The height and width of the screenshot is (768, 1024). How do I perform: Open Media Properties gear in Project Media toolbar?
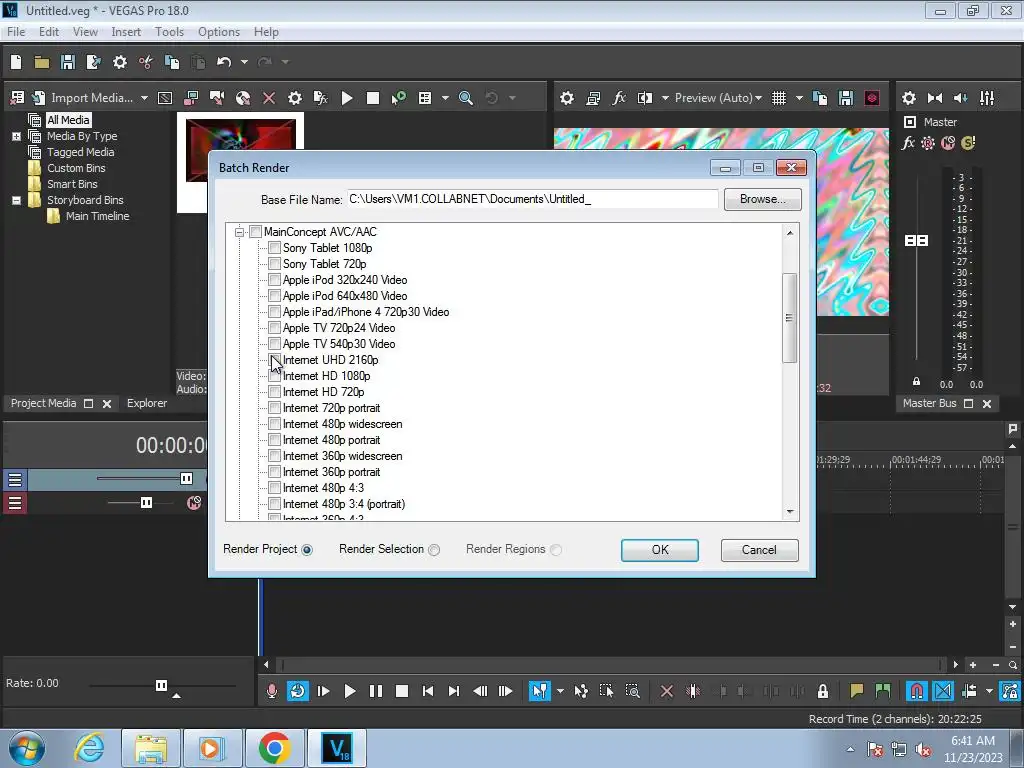[295, 98]
